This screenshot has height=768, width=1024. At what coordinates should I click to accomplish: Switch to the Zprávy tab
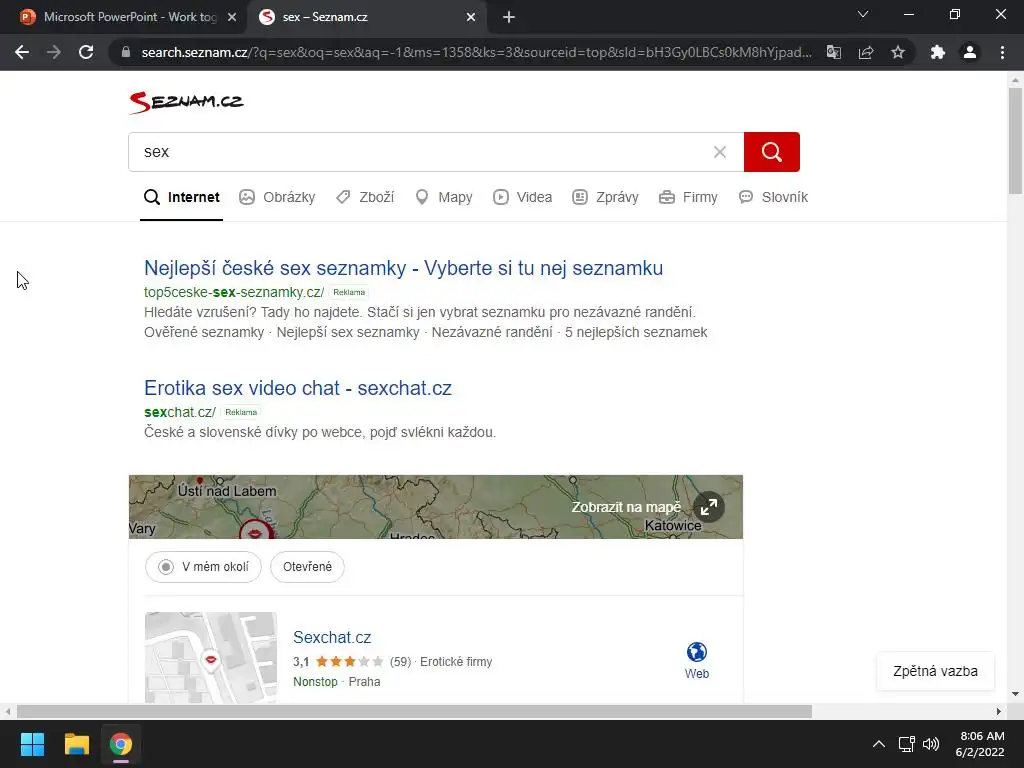tap(605, 197)
